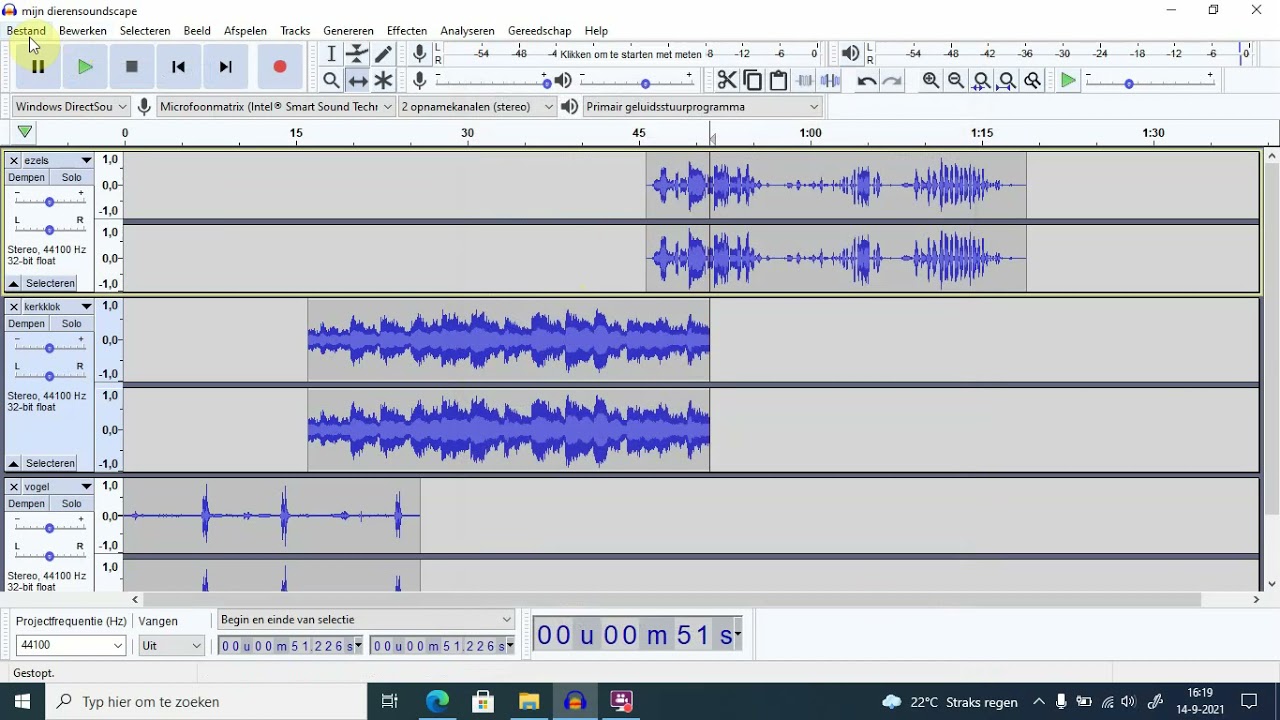Open the 2 opnamekanalen (stereo) dropdown

tap(477, 106)
